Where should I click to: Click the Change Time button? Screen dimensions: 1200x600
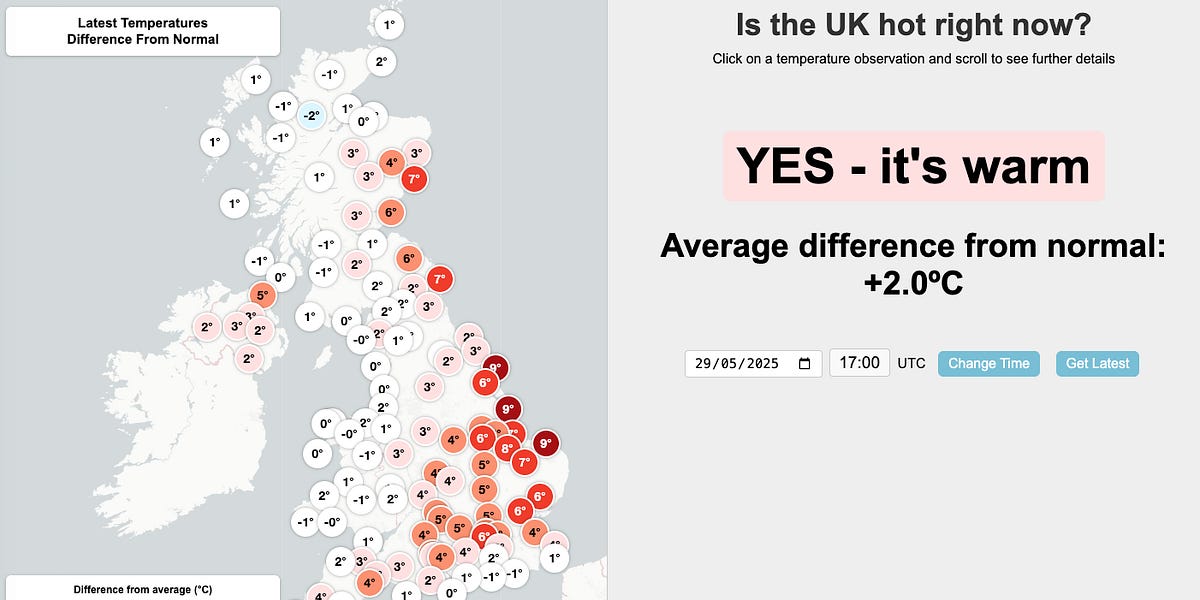(x=988, y=363)
